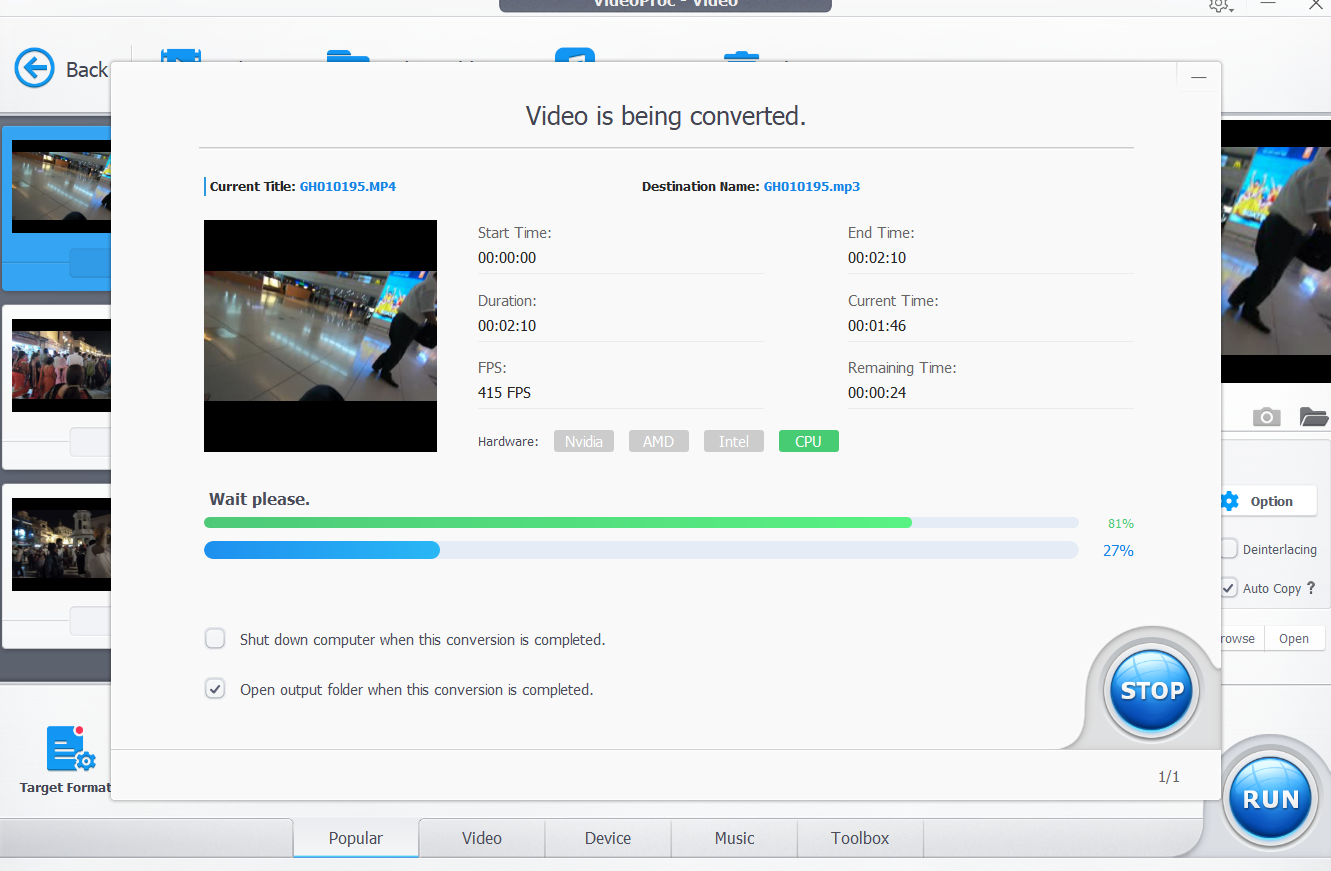Click the Video is being converted heading
This screenshot has height=871, width=1331.
click(666, 116)
